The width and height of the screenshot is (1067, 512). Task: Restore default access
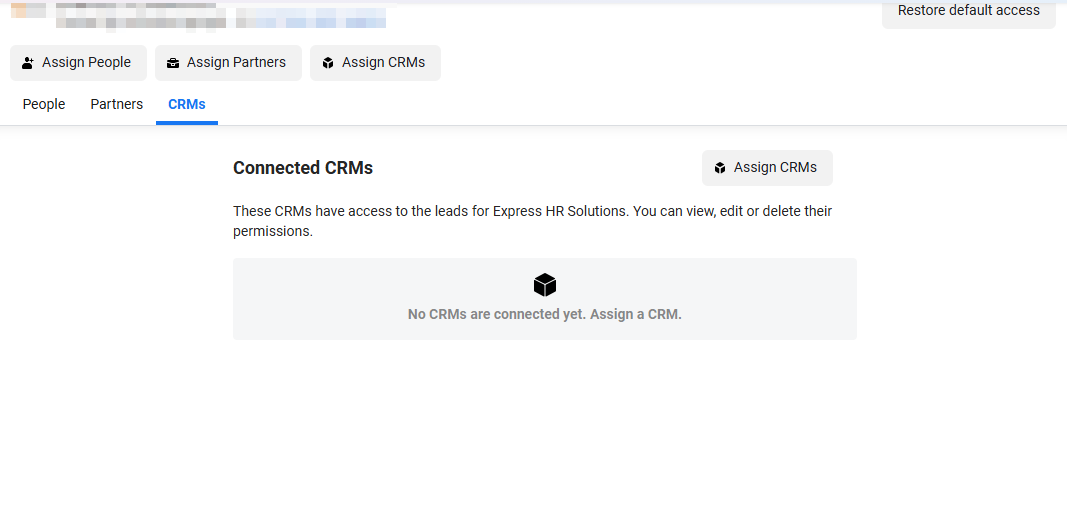click(x=968, y=12)
